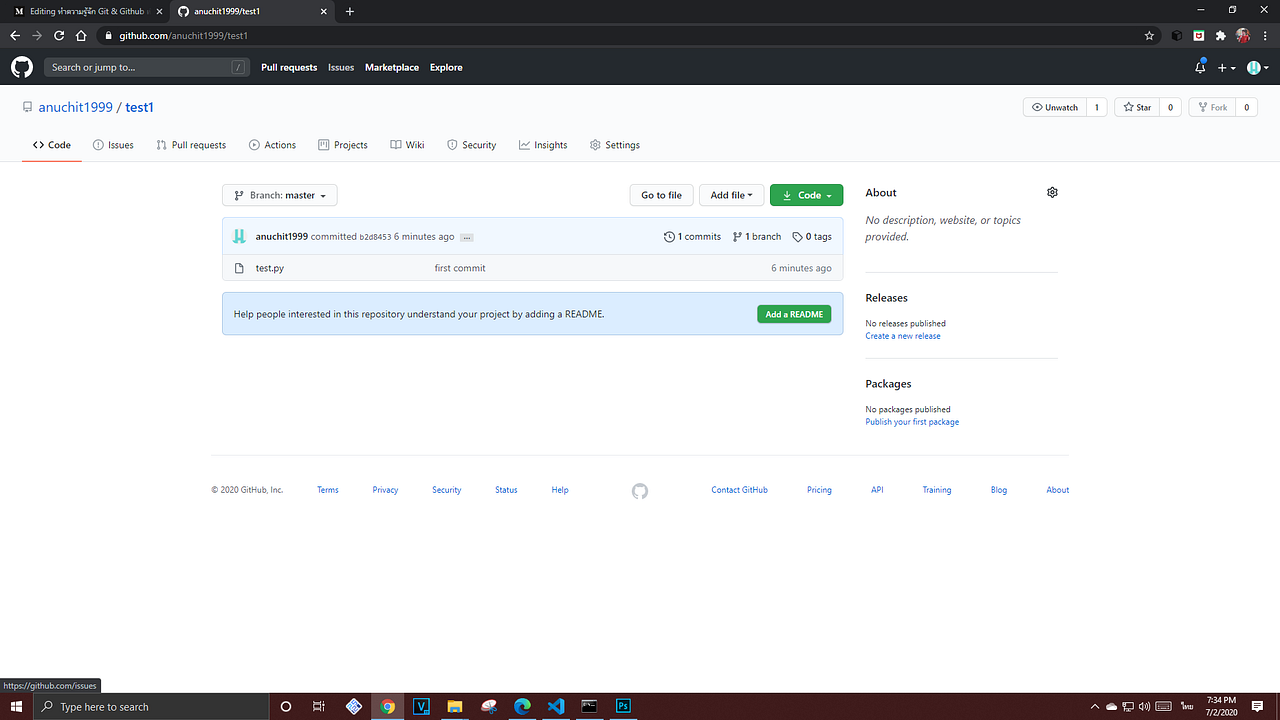This screenshot has height=720, width=1280.
Task: Follow the Create a new release link
Action: tap(902, 335)
